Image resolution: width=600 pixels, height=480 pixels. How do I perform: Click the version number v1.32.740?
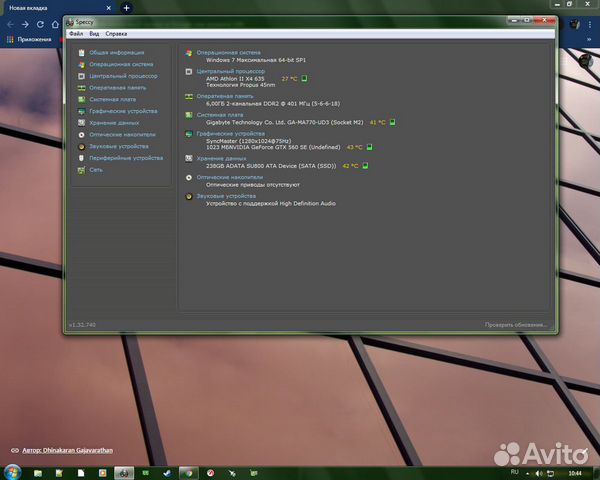pyautogui.click(x=82, y=325)
